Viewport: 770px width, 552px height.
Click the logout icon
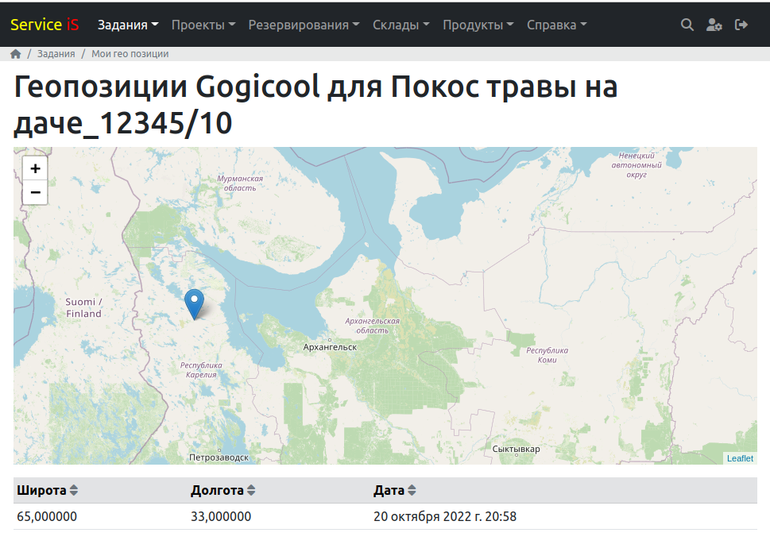click(x=741, y=25)
